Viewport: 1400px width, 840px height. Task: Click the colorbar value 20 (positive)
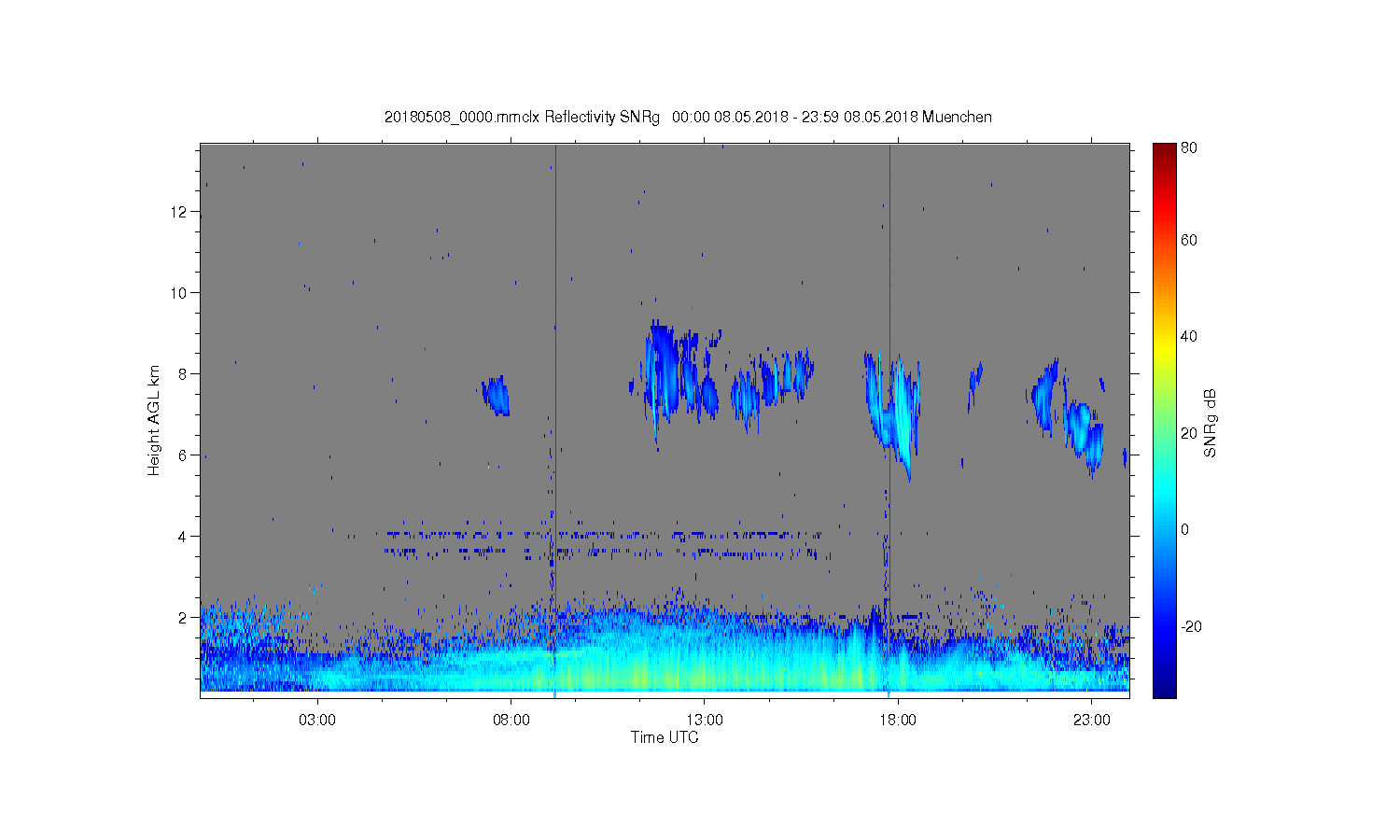point(1189,433)
